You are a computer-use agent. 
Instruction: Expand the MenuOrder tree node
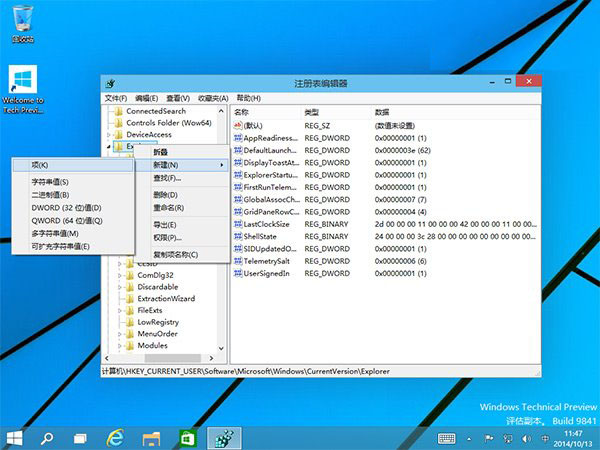click(x=120, y=334)
